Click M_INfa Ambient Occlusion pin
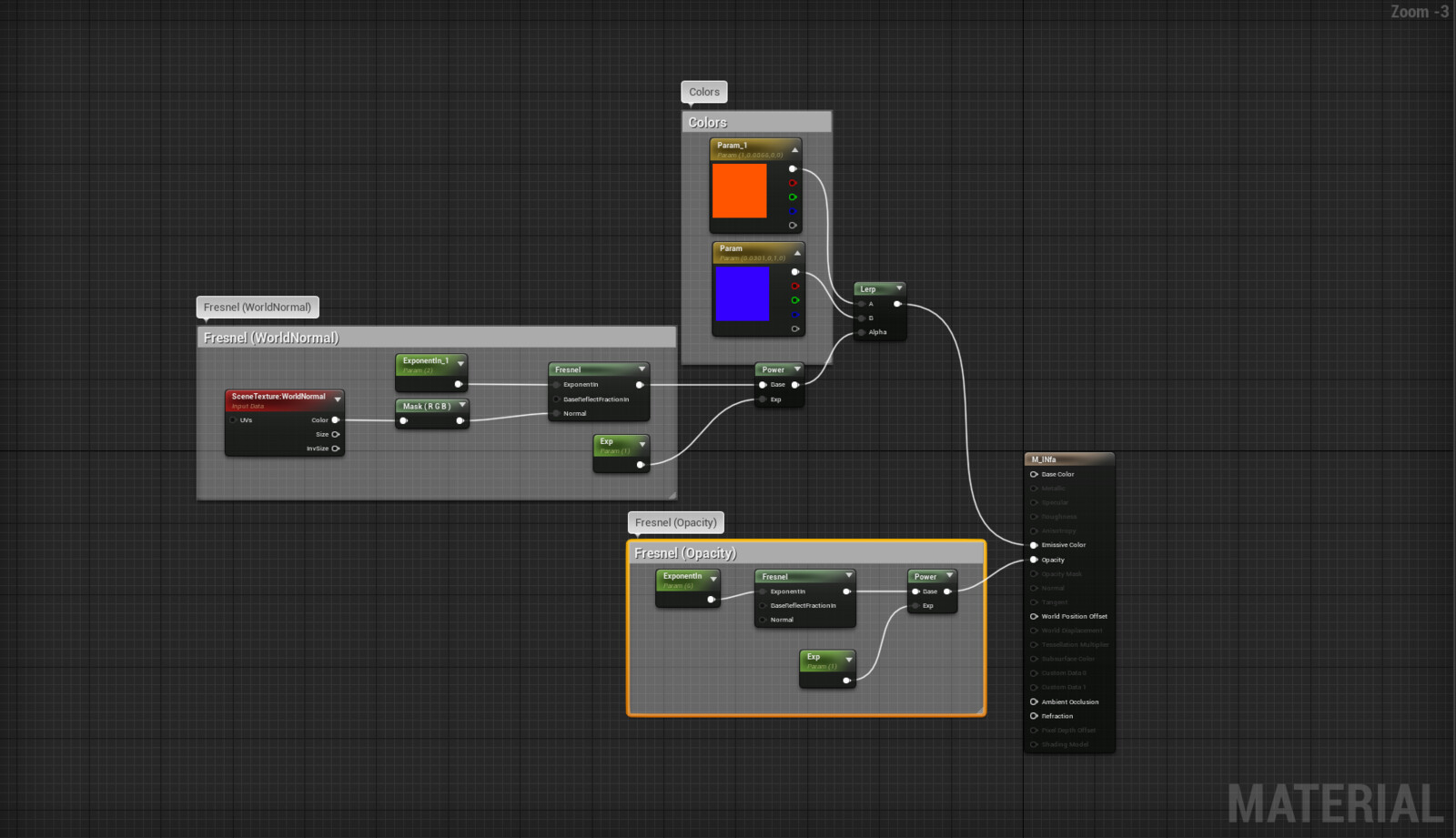The width and height of the screenshot is (1456, 838). click(x=1034, y=702)
